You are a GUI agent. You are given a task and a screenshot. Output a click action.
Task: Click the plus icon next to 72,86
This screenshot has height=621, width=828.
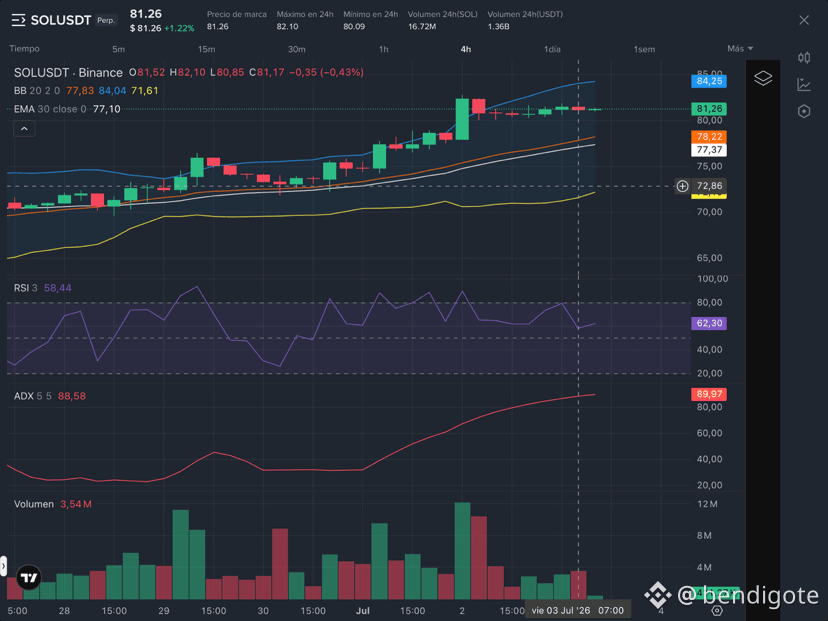click(x=682, y=186)
